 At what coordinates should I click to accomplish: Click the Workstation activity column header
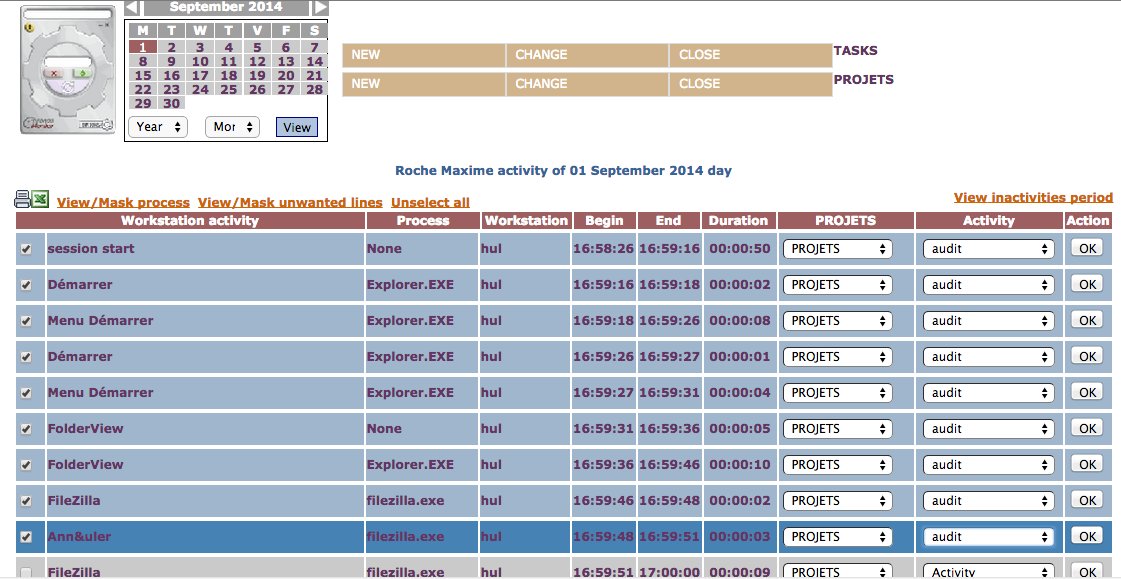tap(190, 221)
